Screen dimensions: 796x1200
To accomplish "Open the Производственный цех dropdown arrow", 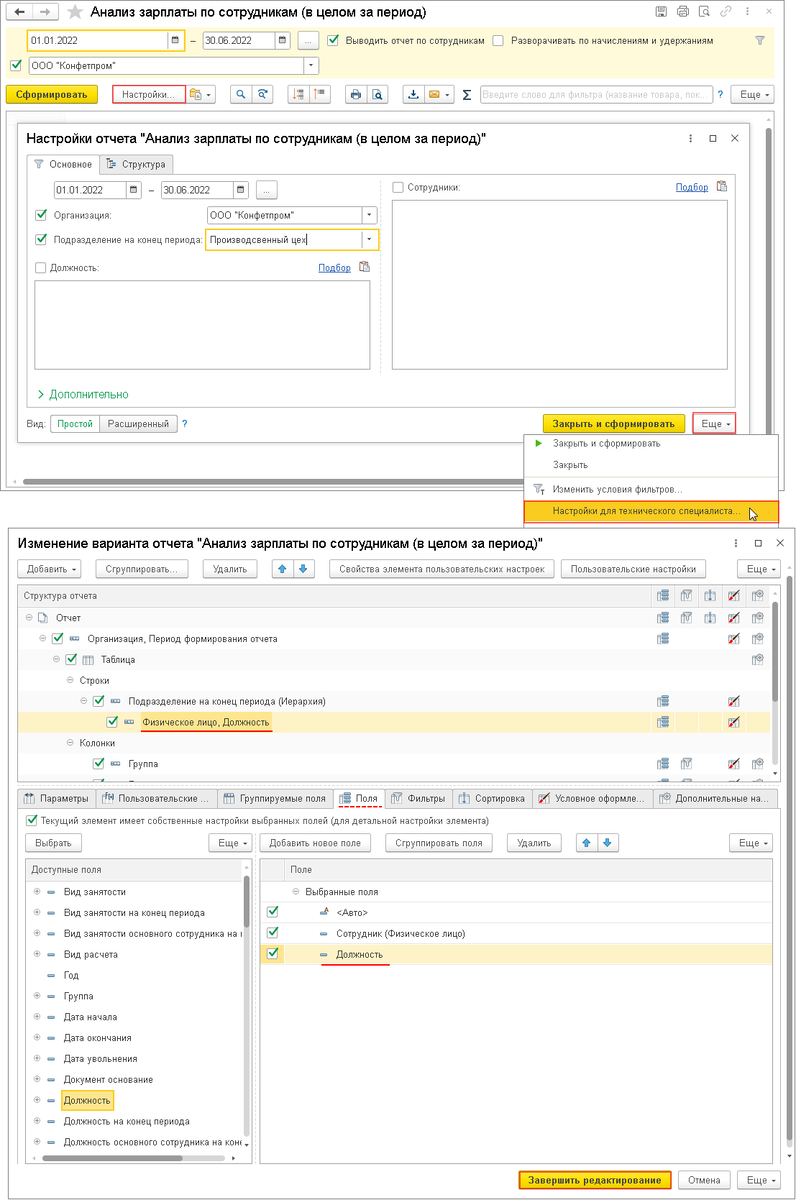I will [x=370, y=240].
